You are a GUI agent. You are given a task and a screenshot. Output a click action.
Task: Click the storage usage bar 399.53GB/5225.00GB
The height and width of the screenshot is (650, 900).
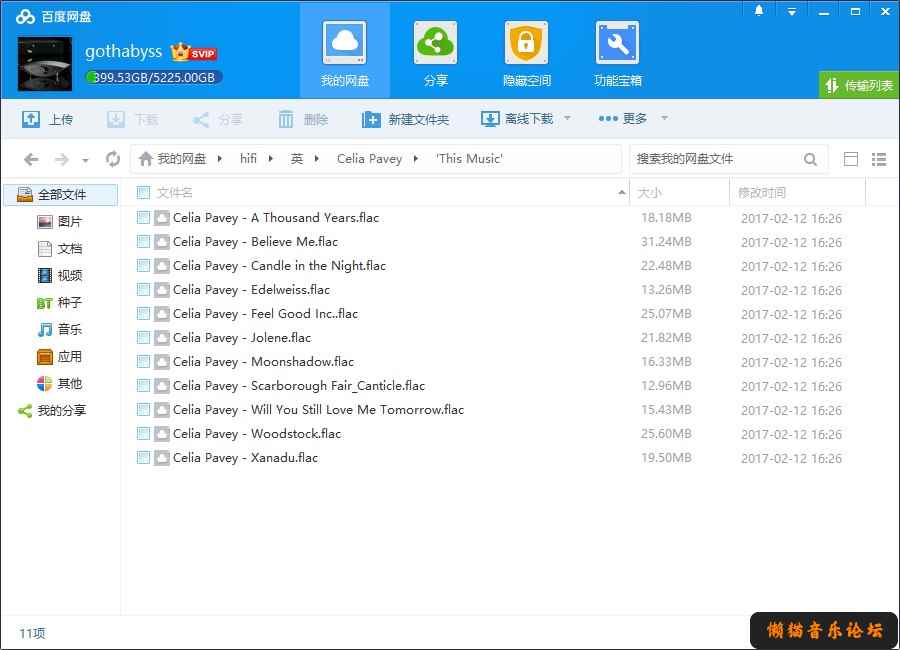pos(153,78)
